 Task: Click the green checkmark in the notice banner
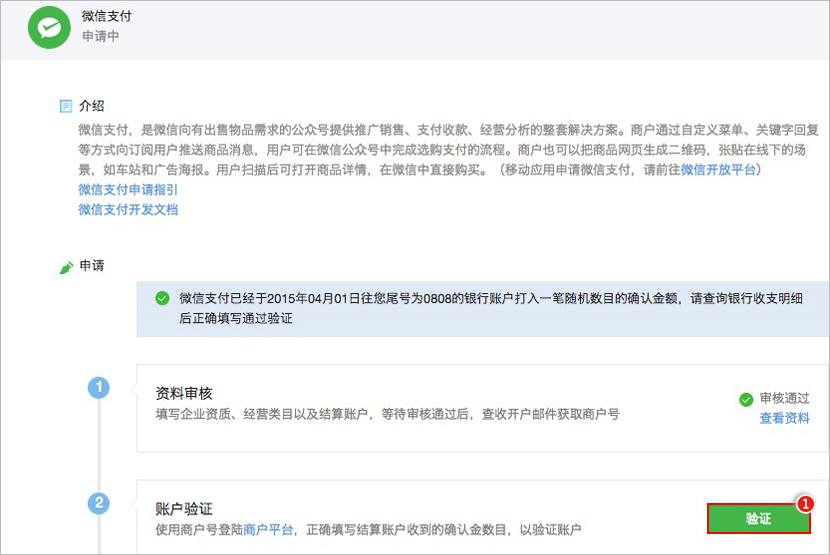pyautogui.click(x=162, y=298)
